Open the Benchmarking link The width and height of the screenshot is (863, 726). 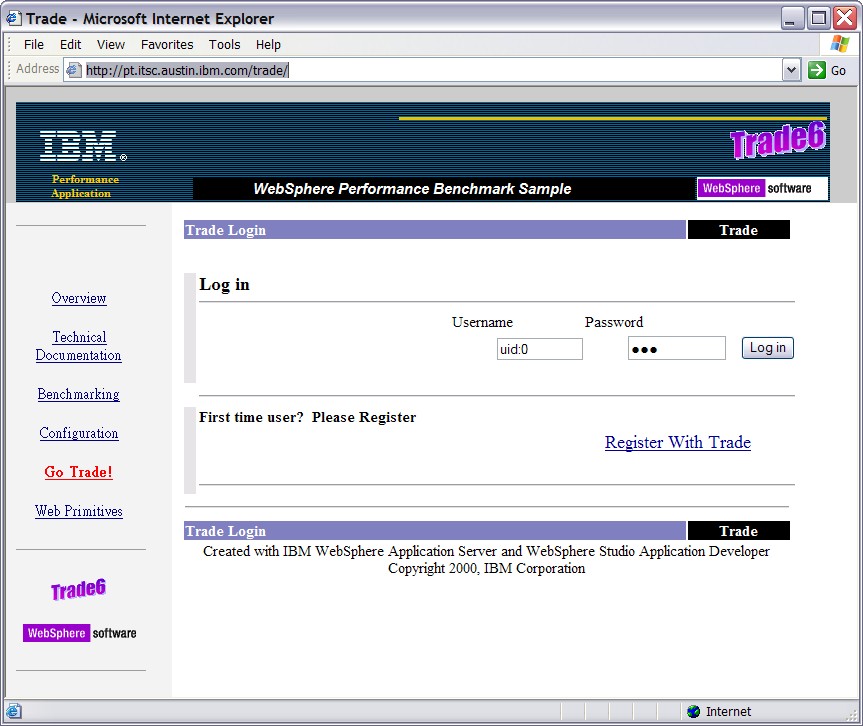click(x=79, y=394)
